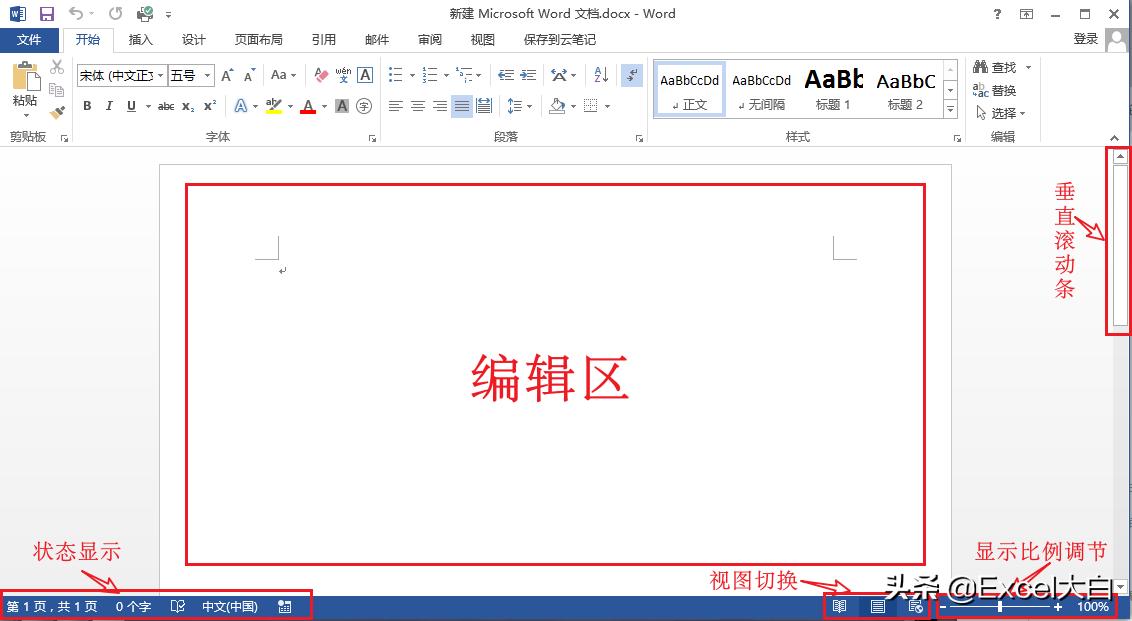Image resolution: width=1132 pixels, height=621 pixels.
Task: Toggle italic formatting
Action: point(109,106)
